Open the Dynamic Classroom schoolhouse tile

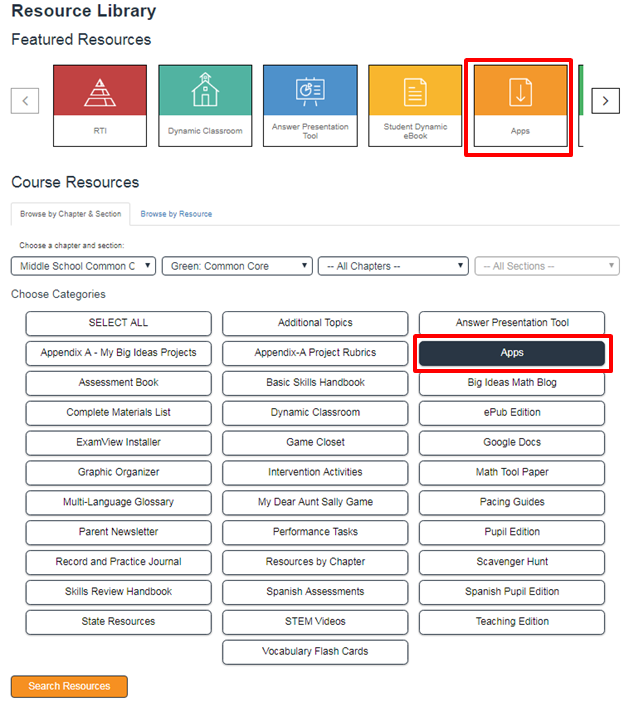click(x=205, y=106)
